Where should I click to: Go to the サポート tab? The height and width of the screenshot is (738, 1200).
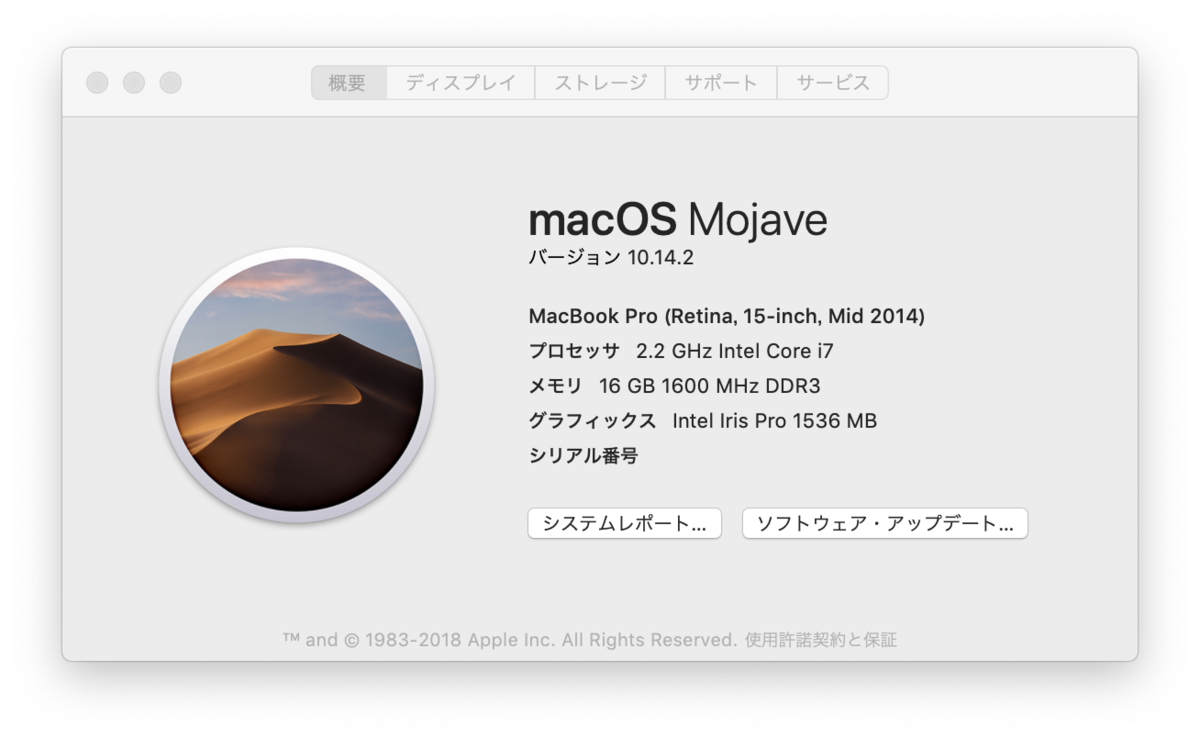pyautogui.click(x=721, y=83)
